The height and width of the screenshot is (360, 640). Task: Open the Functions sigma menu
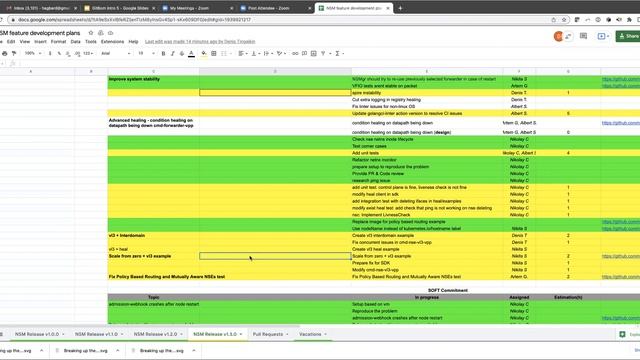click(x=338, y=53)
